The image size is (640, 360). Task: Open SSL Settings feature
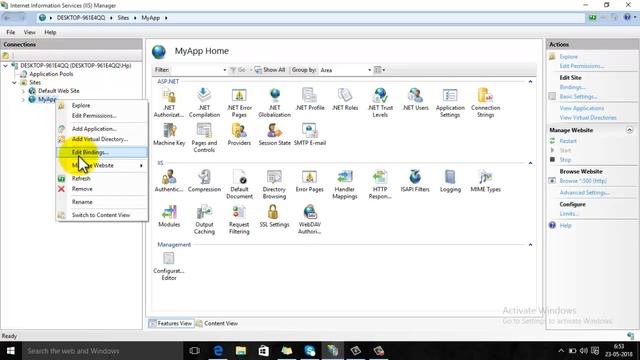(274, 216)
